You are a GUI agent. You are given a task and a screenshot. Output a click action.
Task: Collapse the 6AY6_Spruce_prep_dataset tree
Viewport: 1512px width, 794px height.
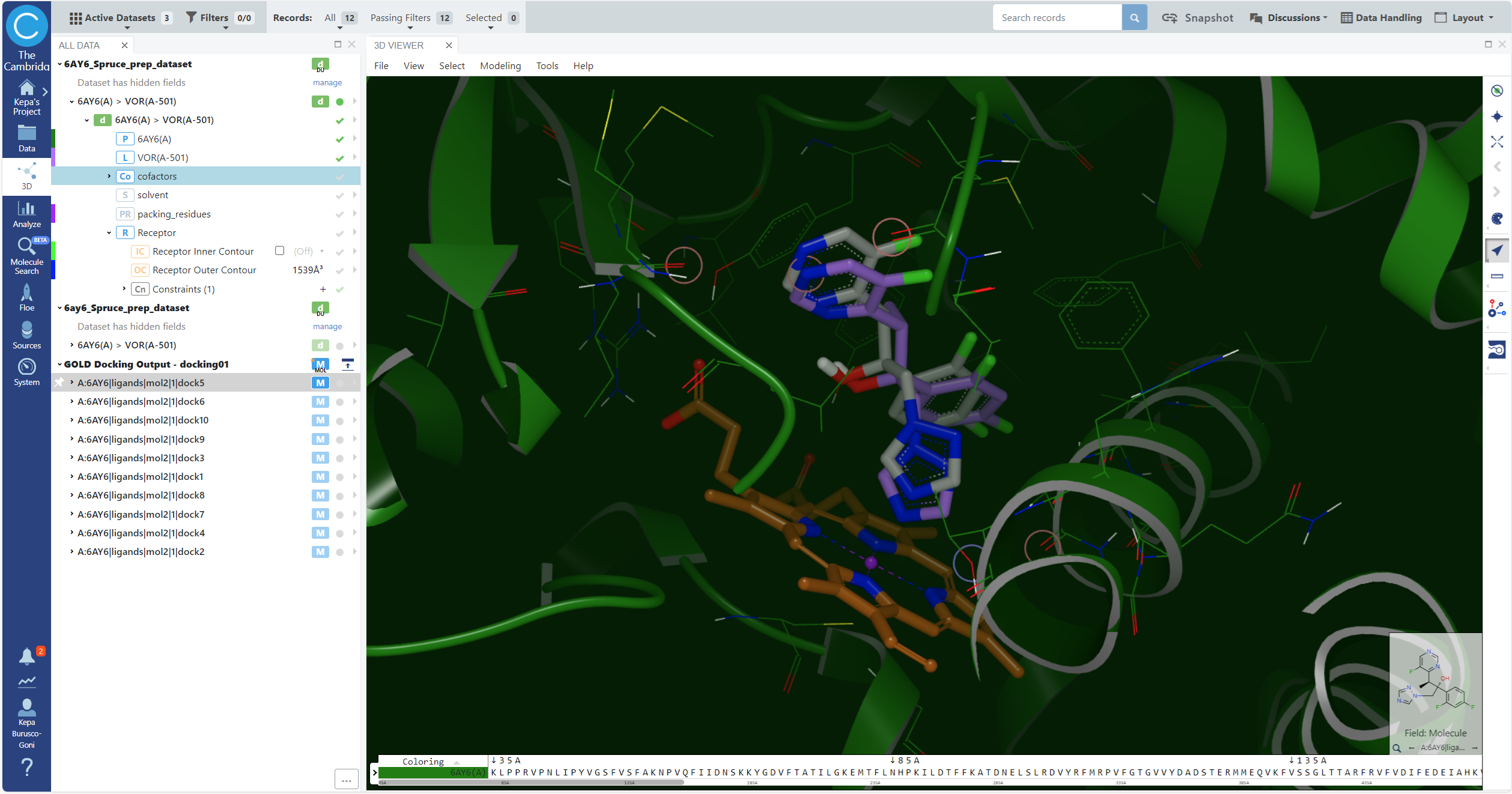coord(59,64)
